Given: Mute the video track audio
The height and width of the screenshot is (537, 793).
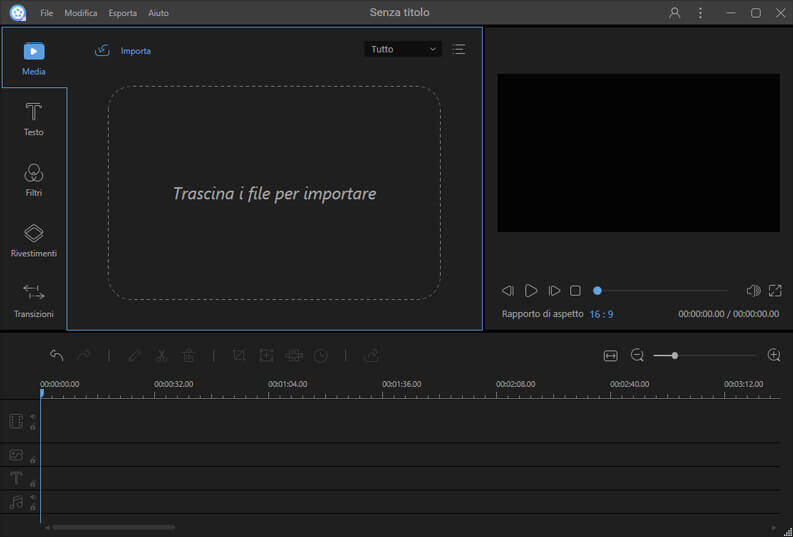Looking at the screenshot, I should 33,416.
